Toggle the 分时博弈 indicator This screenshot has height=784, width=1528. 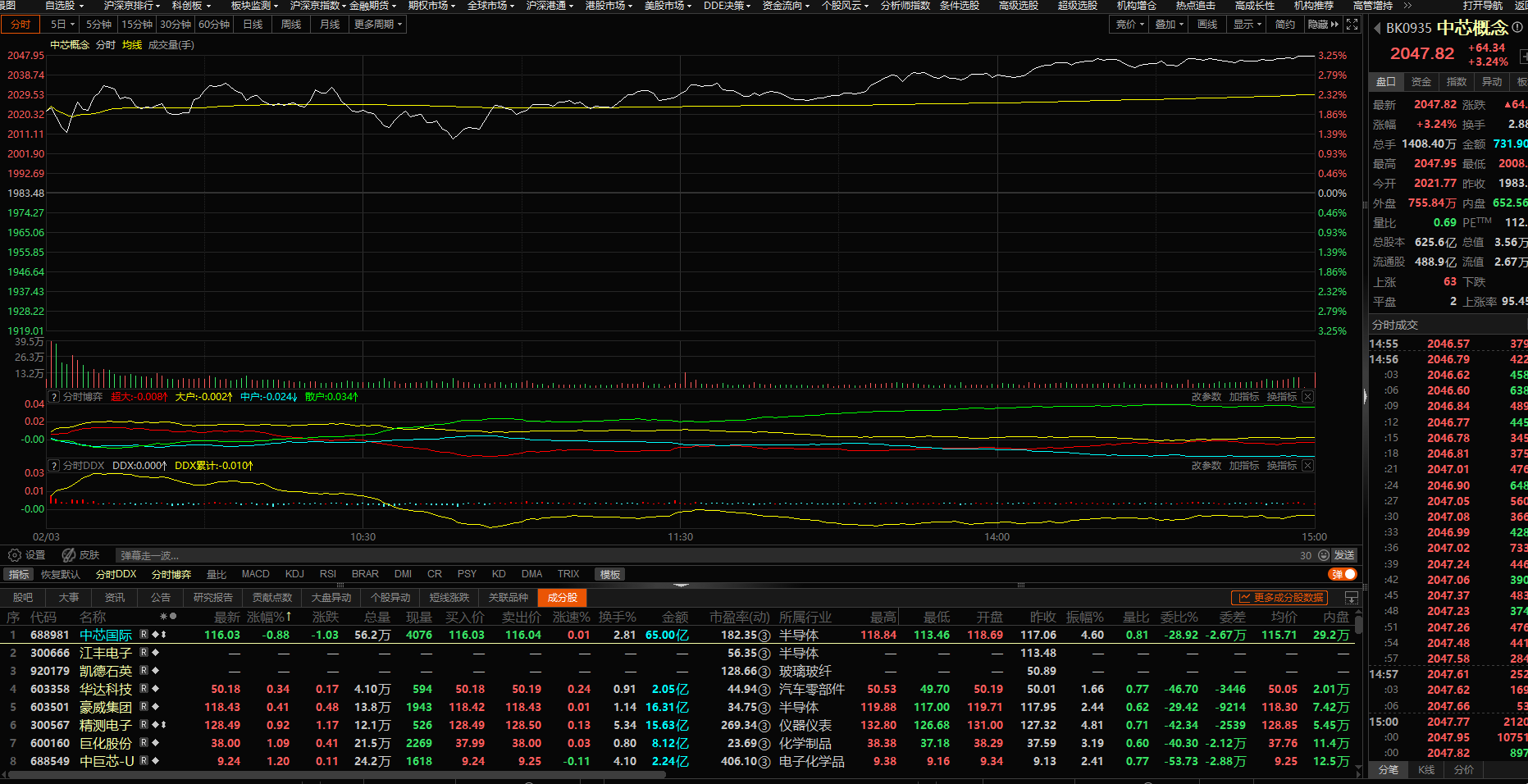point(171,574)
